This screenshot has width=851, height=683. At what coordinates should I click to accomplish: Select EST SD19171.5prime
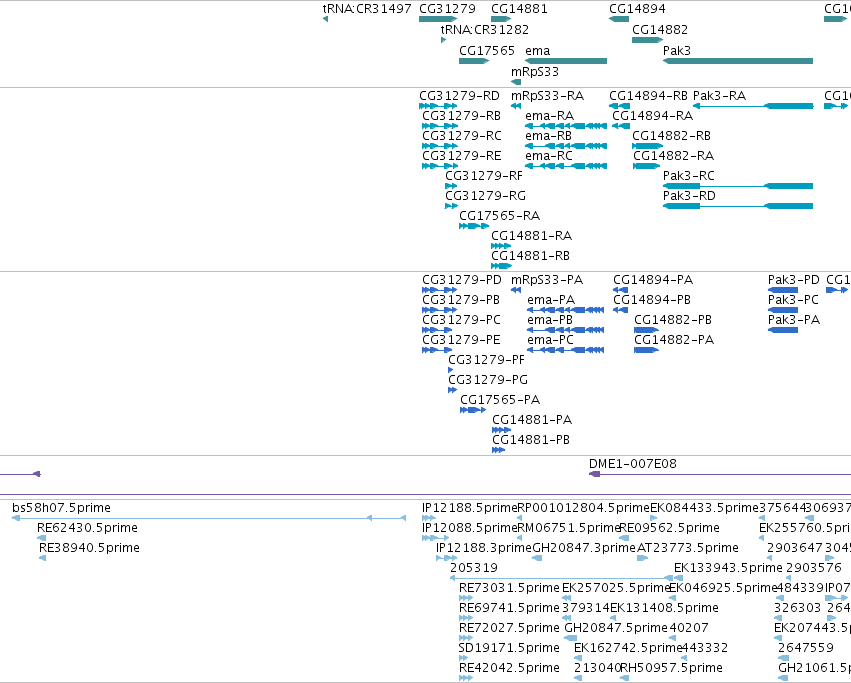coord(509,648)
